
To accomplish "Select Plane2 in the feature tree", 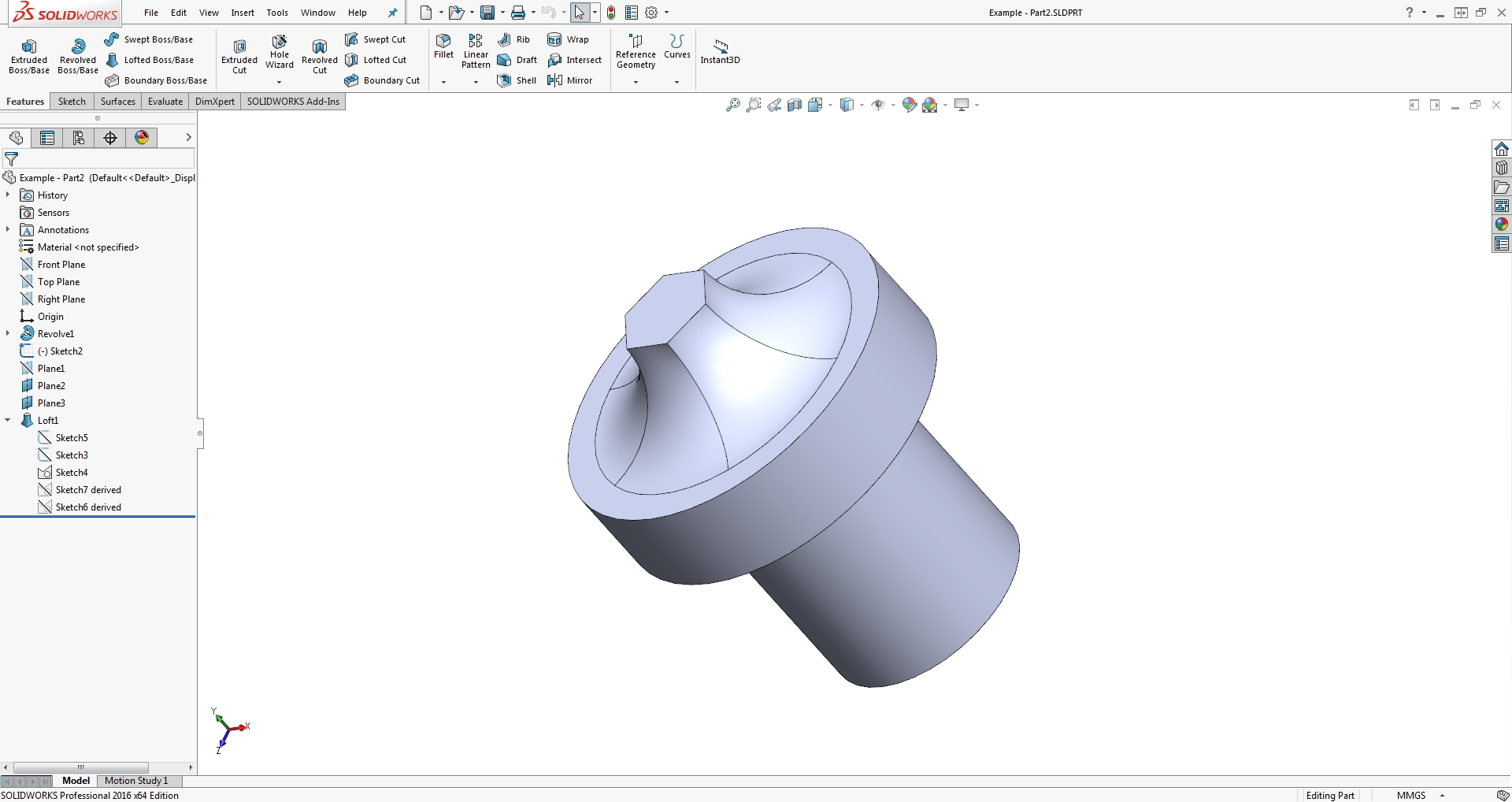I will [x=51, y=386].
